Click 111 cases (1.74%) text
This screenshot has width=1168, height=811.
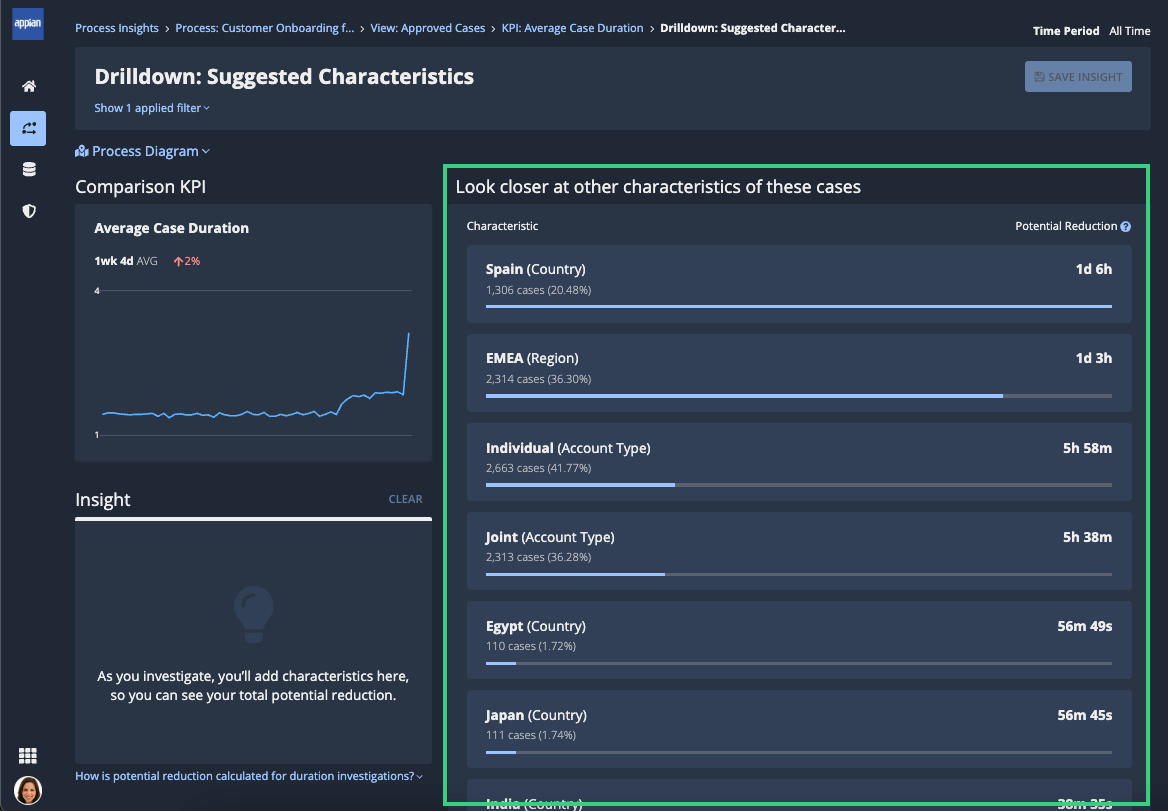click(530, 735)
